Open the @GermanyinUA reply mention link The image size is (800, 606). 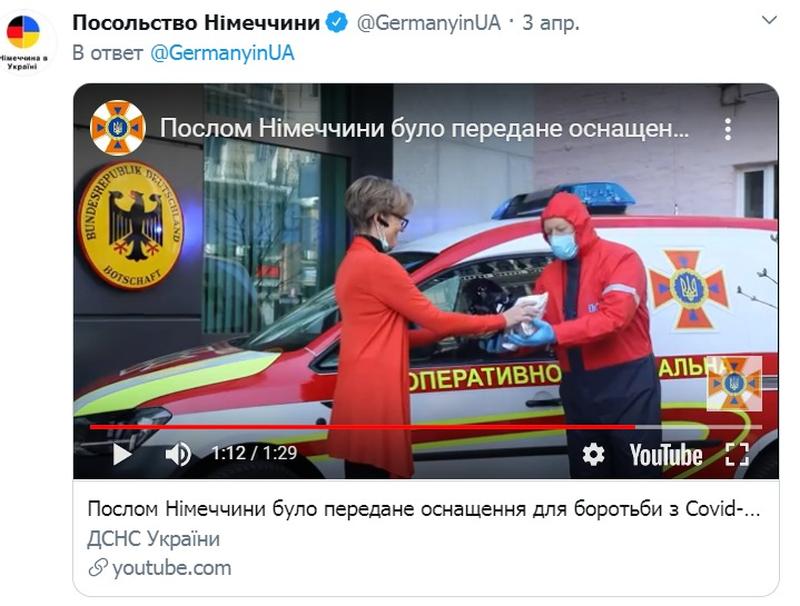point(222,53)
